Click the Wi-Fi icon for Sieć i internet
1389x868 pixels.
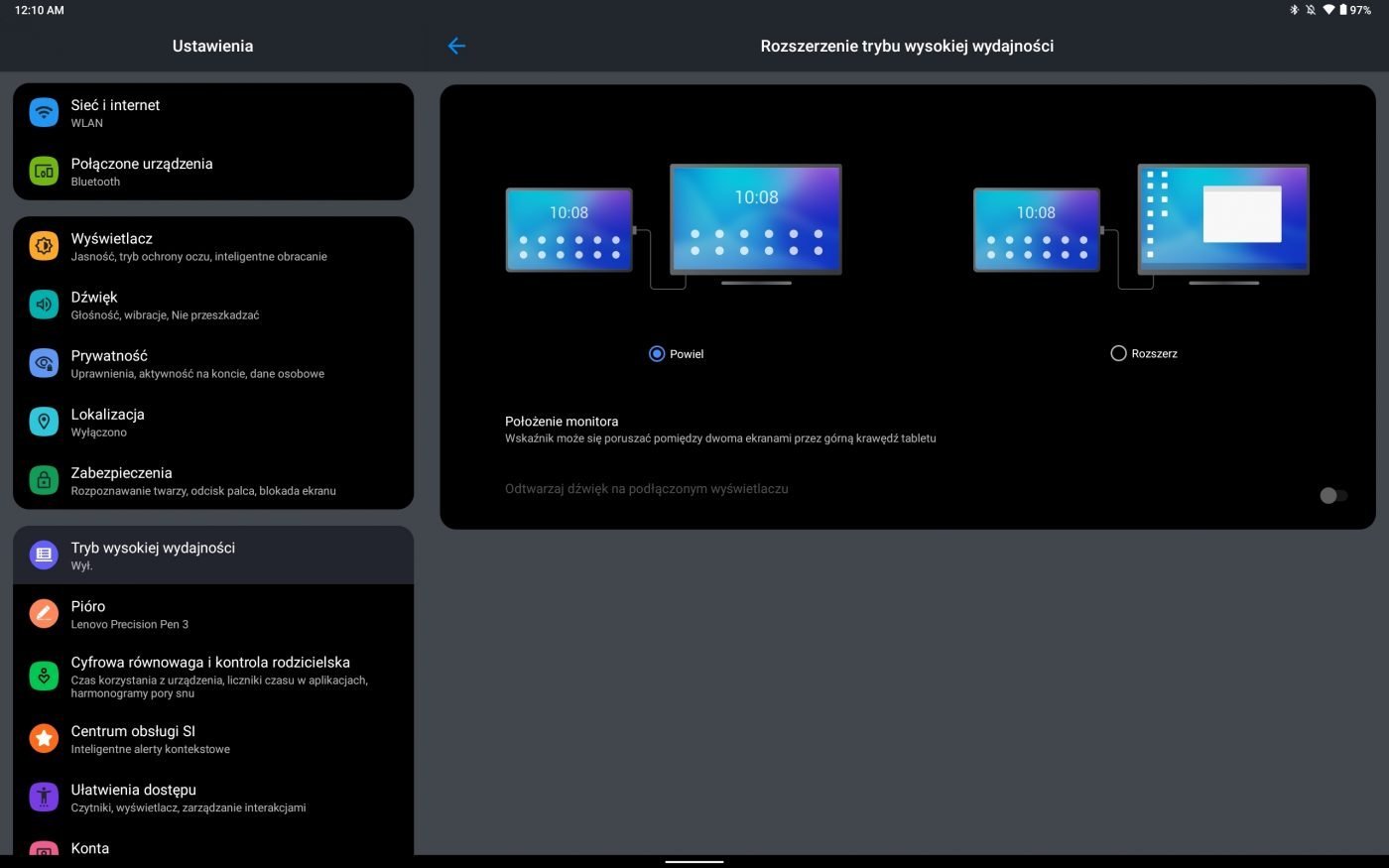[x=44, y=112]
